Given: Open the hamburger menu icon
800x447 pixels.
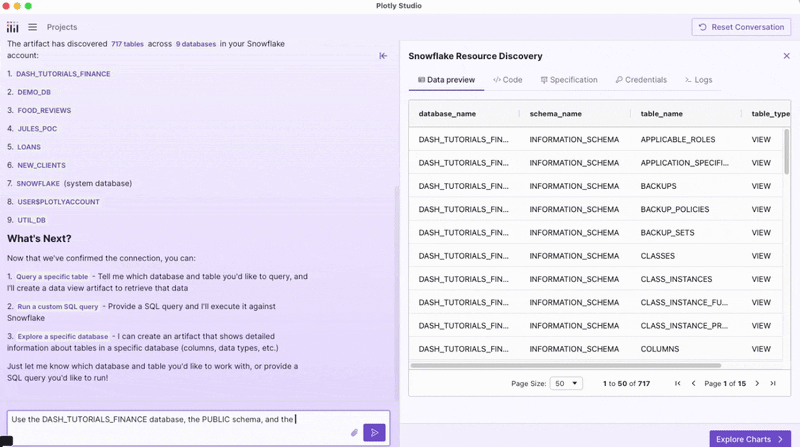Looking at the screenshot, I should point(33,27).
